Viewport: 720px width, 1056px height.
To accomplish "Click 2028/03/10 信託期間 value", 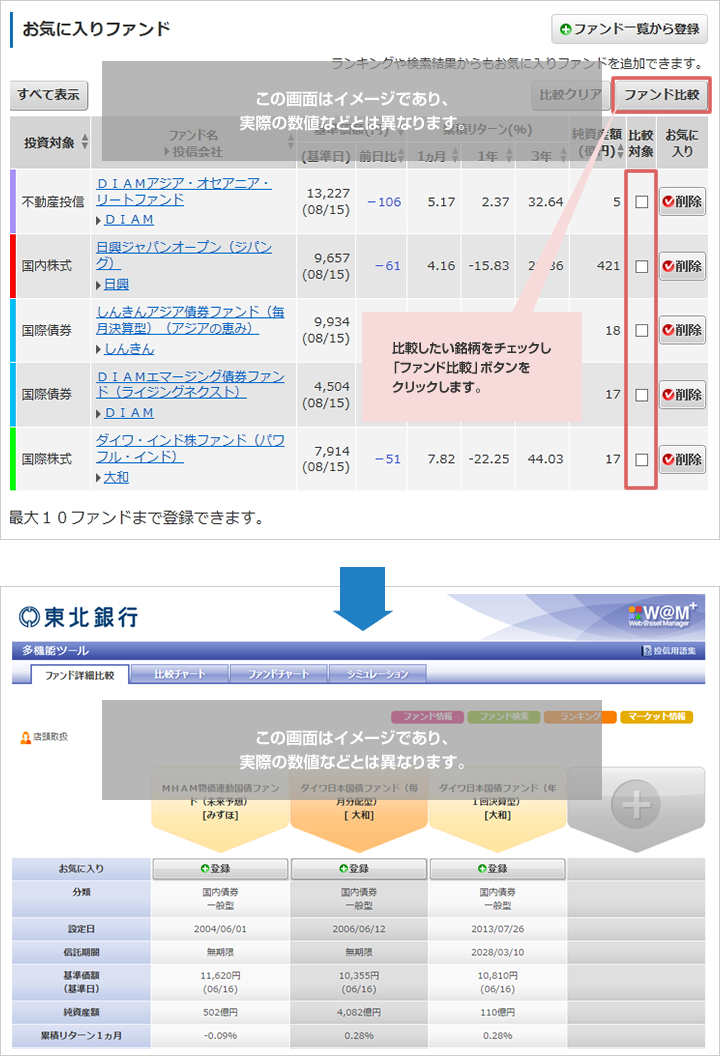I will coord(498,952).
